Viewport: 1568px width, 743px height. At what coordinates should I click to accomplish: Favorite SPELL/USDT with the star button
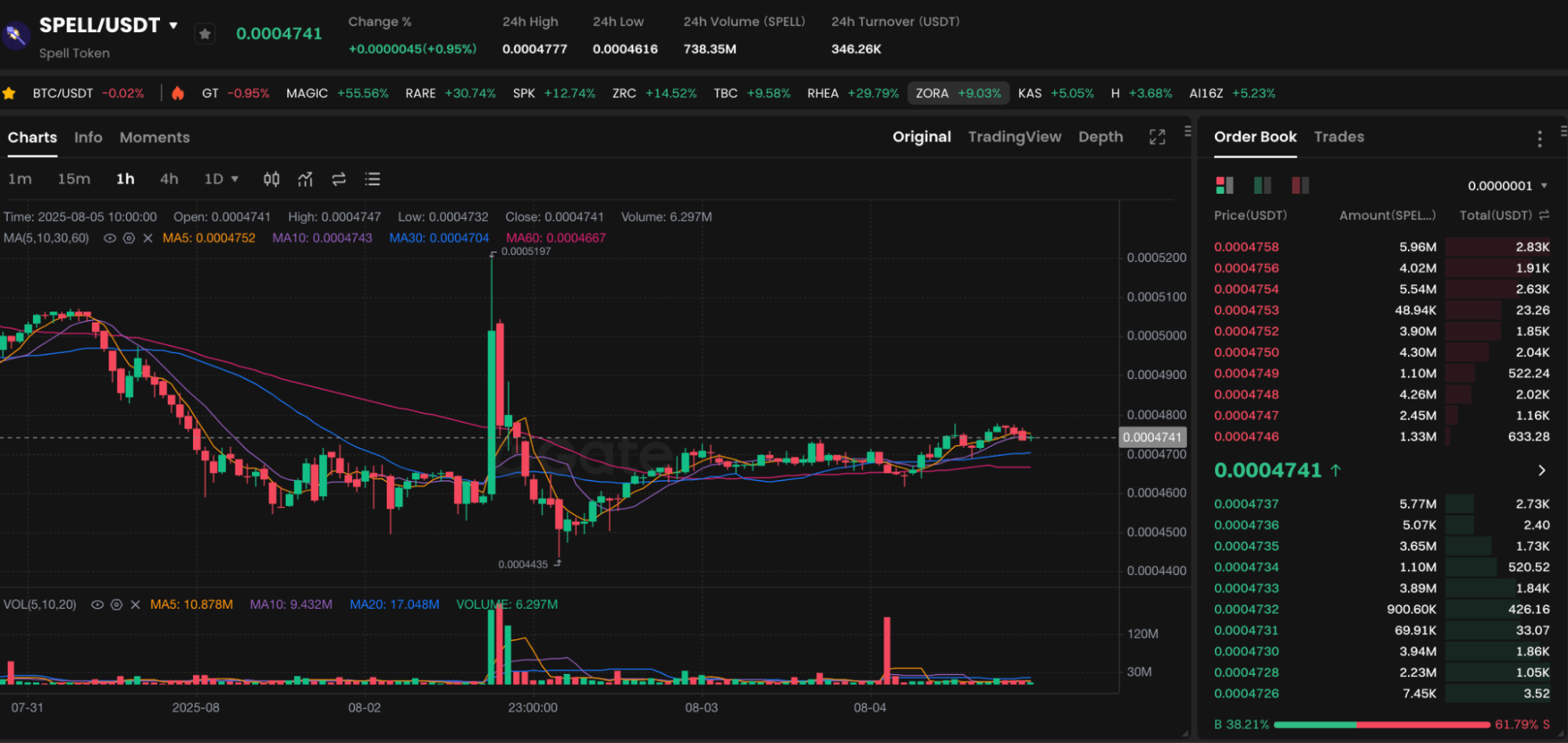click(x=205, y=34)
